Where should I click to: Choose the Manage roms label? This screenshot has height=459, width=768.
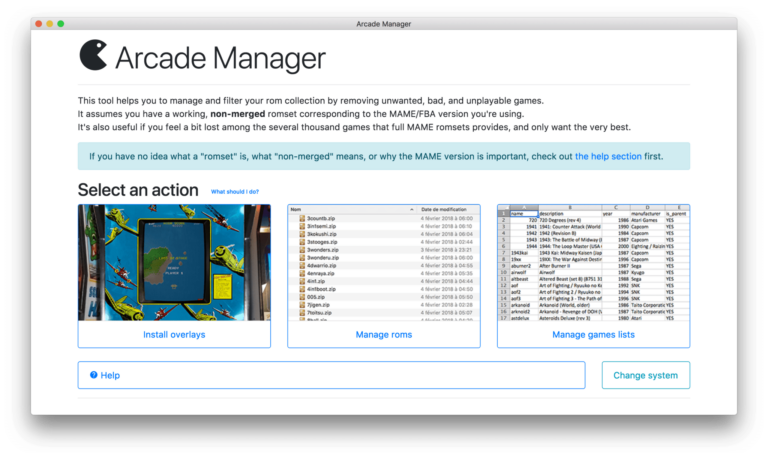tap(383, 334)
